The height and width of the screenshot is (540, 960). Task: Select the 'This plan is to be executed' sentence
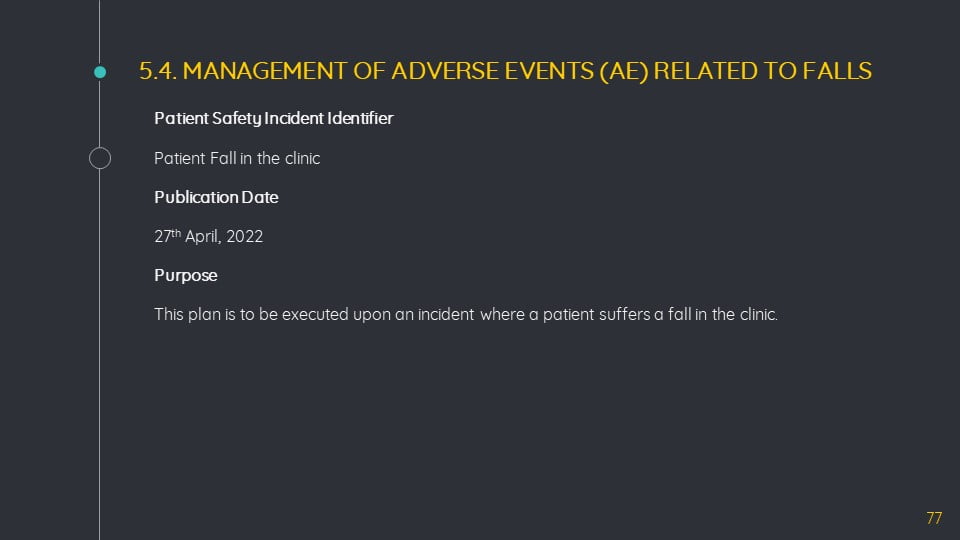466,314
